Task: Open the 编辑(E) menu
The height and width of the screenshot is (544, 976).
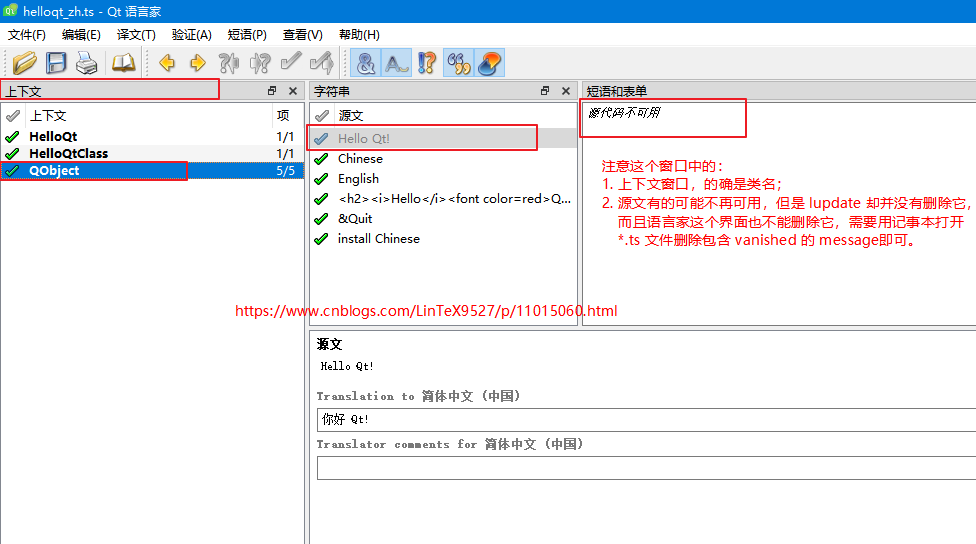Action: [x=81, y=35]
